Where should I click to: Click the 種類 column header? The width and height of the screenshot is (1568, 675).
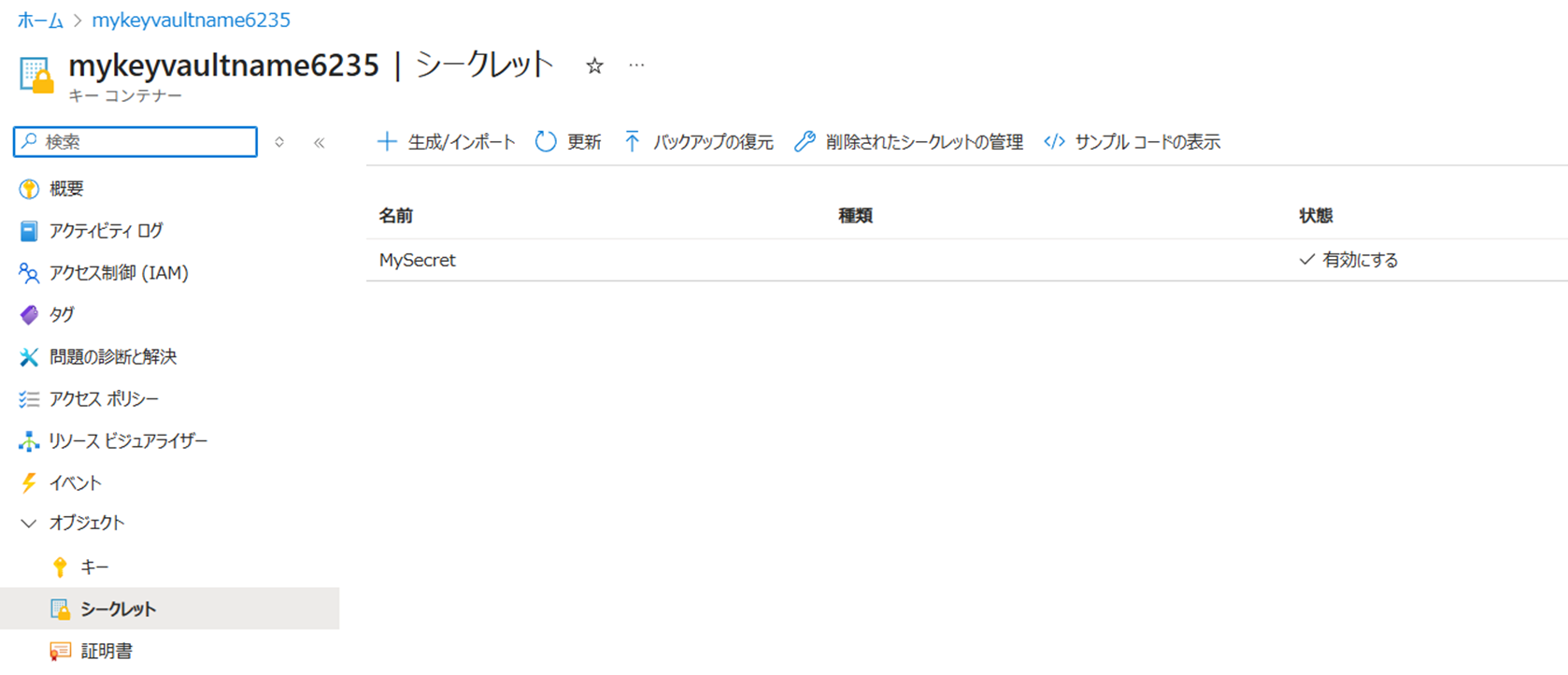click(x=856, y=216)
